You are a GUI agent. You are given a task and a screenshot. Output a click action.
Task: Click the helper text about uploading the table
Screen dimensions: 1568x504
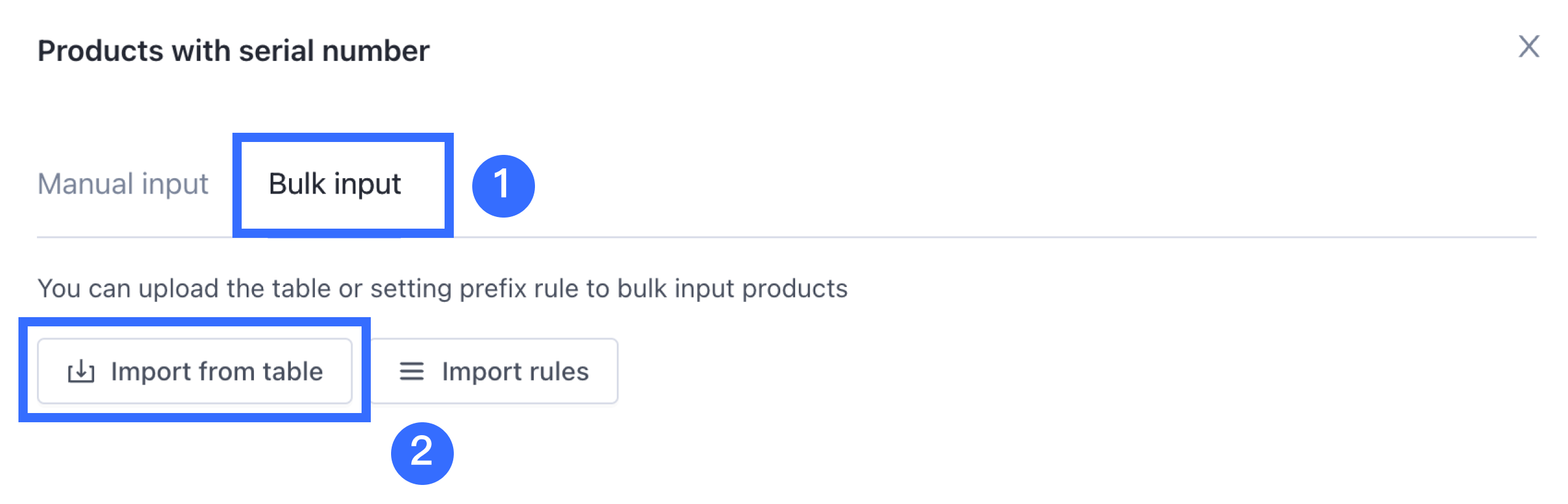pyautogui.click(x=442, y=288)
